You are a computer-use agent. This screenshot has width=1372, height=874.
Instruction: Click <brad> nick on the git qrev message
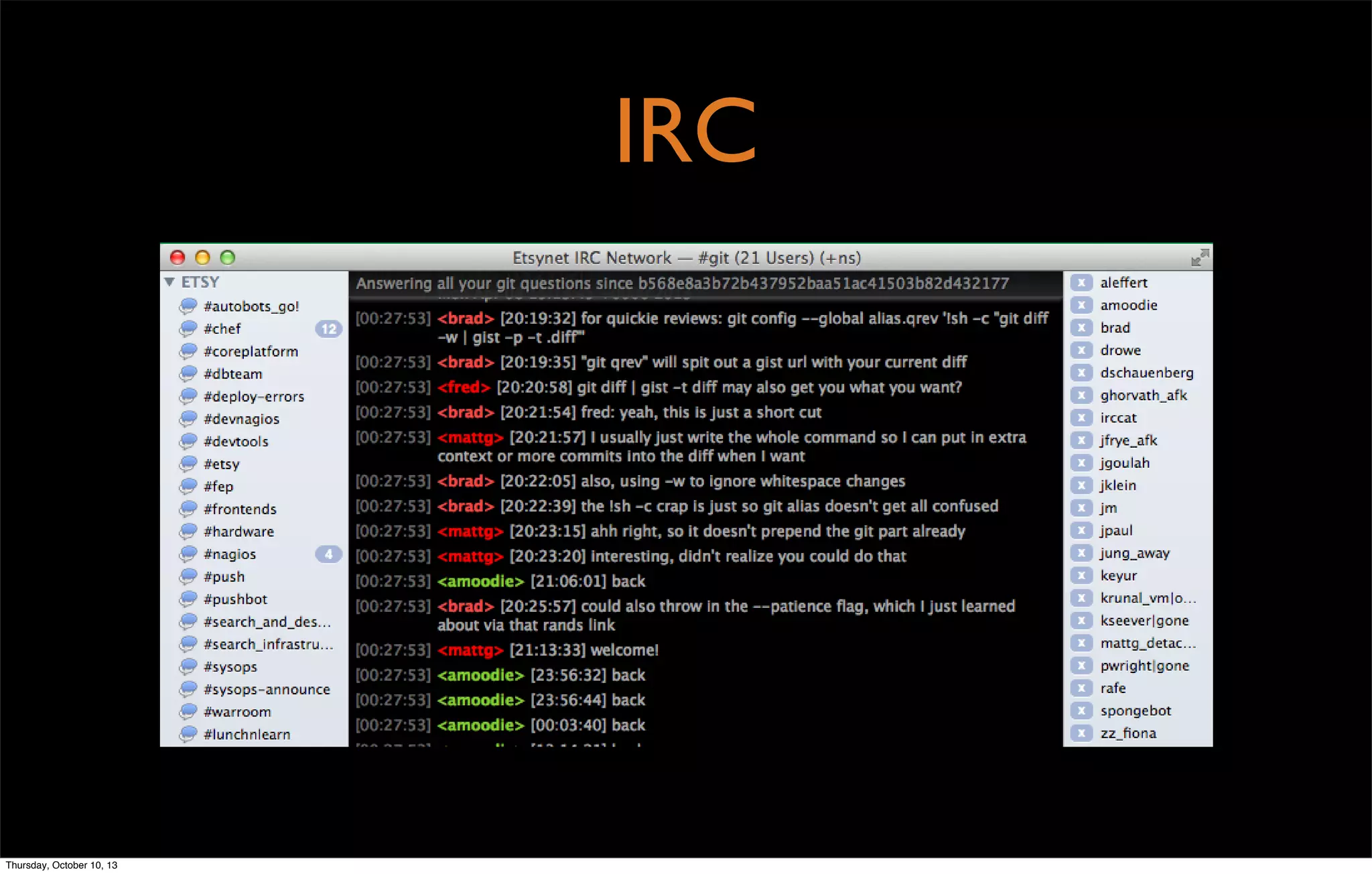click(466, 363)
